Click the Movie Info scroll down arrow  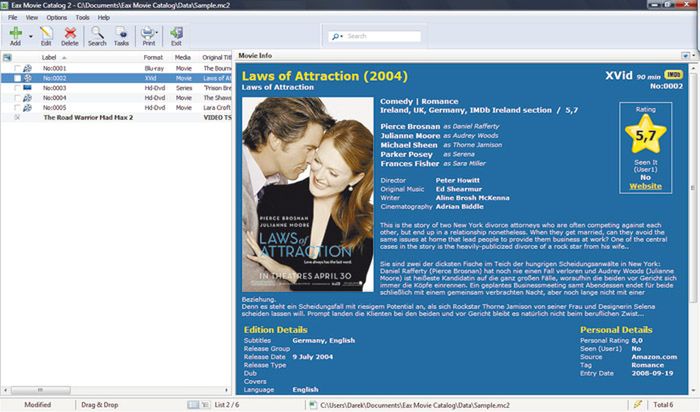tap(693, 391)
